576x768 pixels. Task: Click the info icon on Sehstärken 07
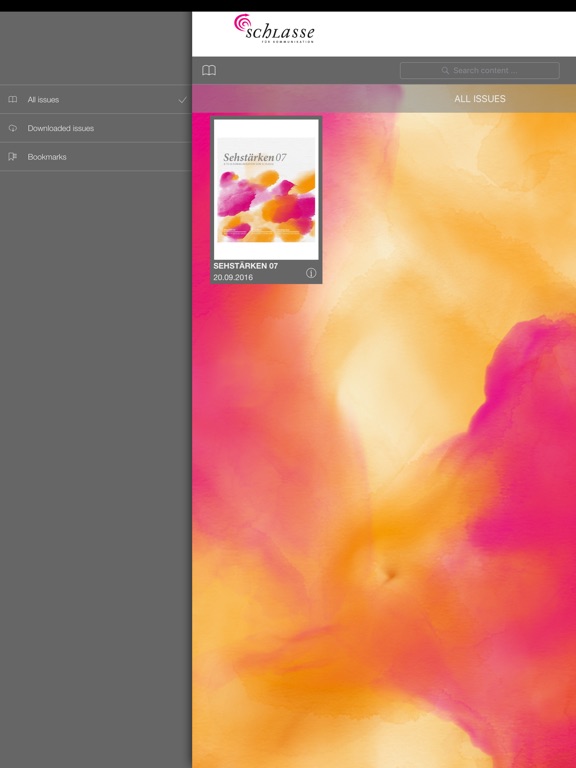tap(311, 273)
